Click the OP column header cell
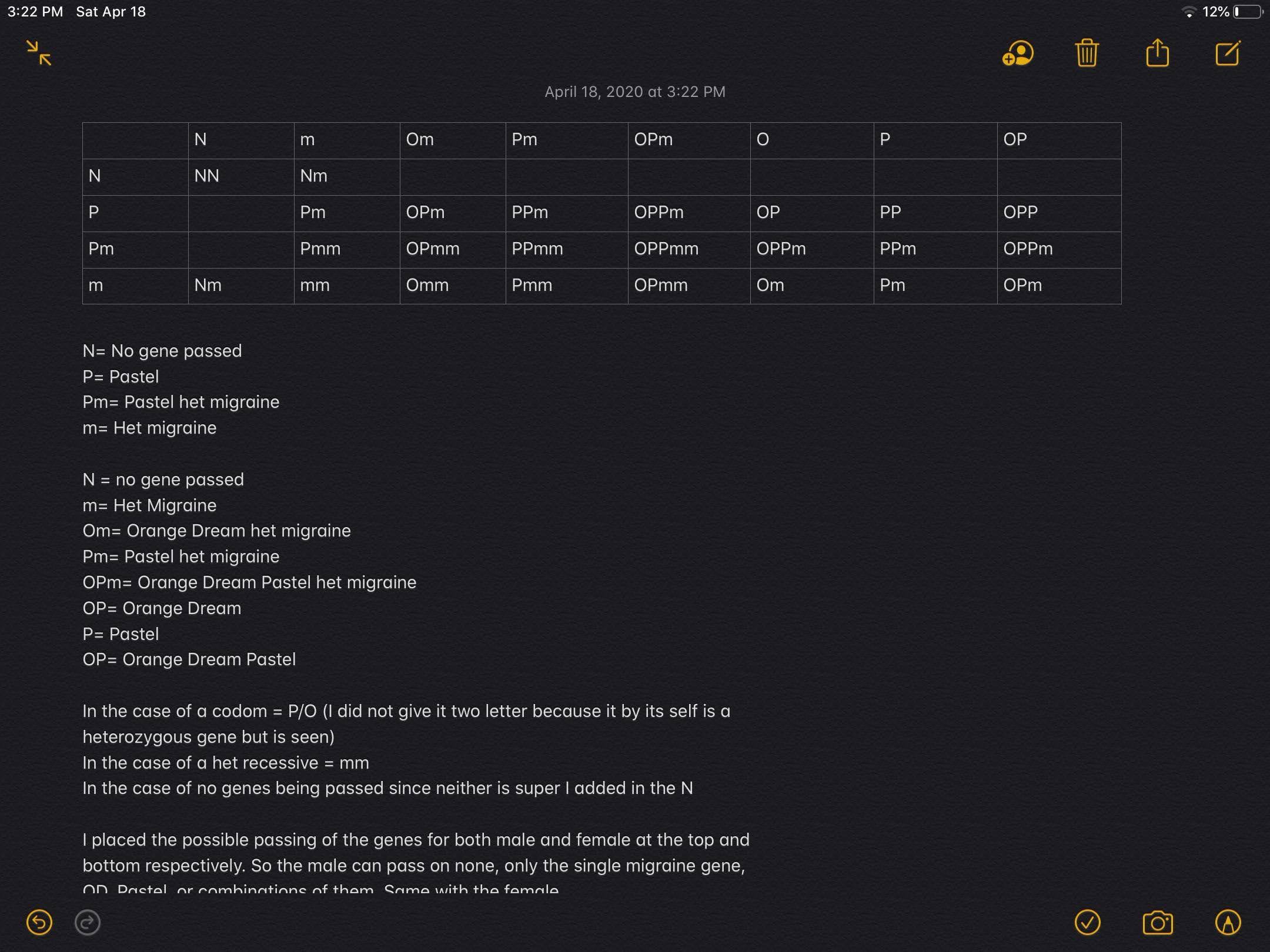 click(1059, 140)
